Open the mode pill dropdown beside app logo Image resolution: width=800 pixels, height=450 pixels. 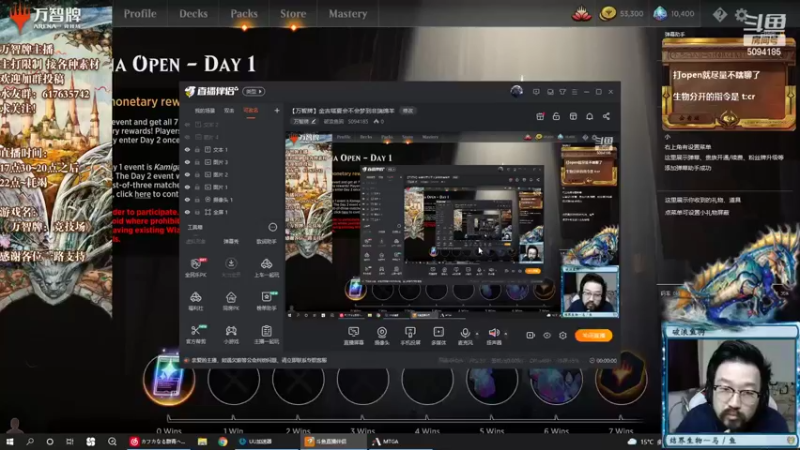point(254,92)
